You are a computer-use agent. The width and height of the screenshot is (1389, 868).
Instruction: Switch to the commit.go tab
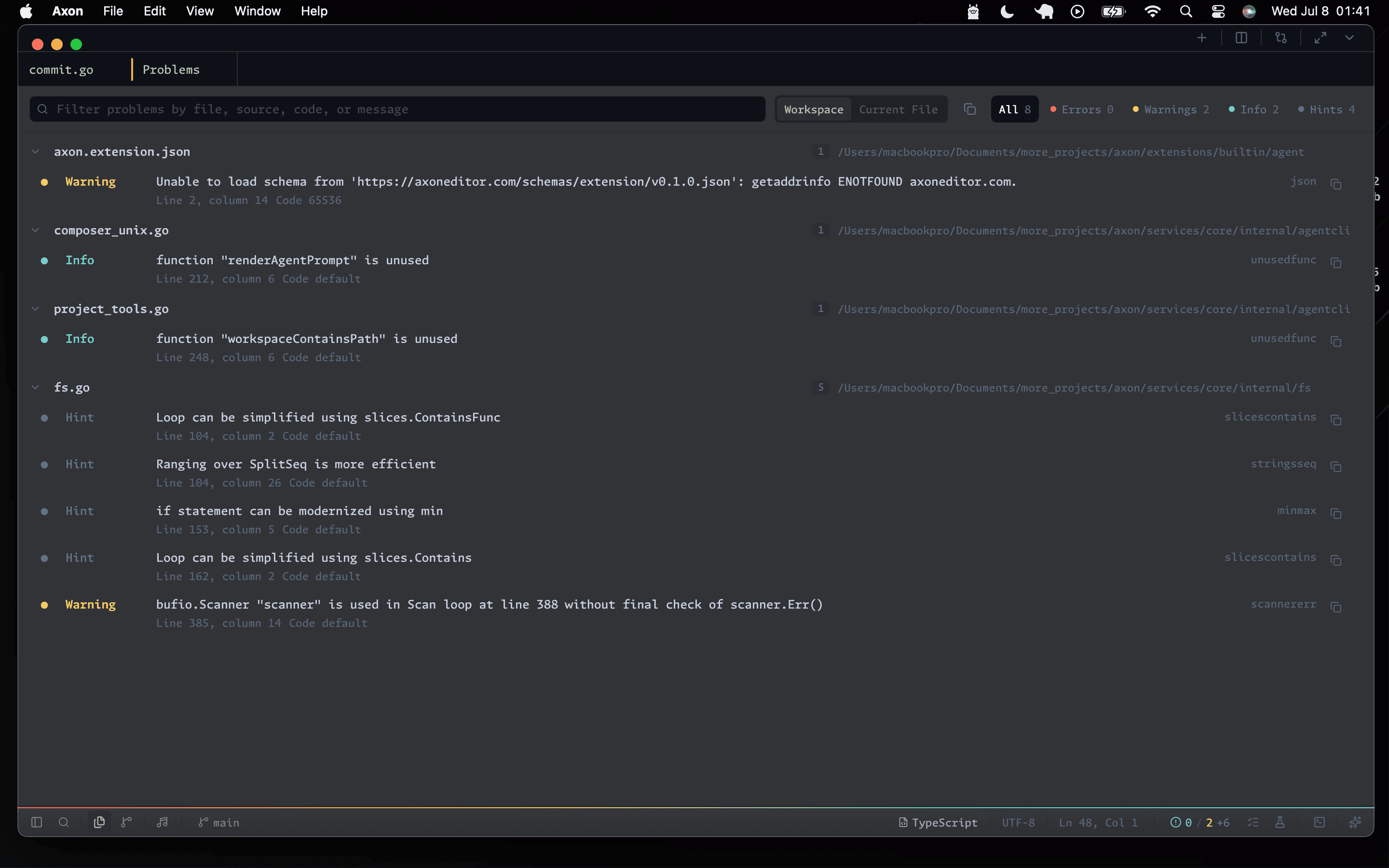pyautogui.click(x=61, y=69)
